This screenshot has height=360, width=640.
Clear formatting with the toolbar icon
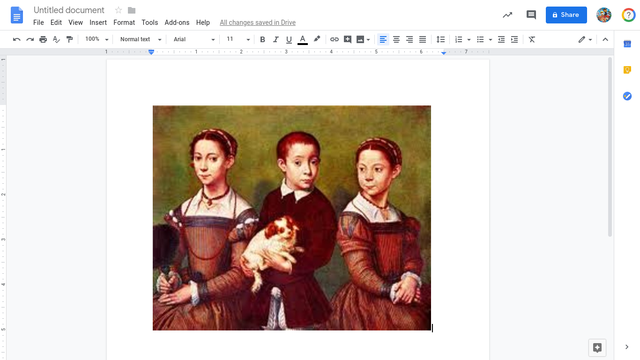point(531,40)
